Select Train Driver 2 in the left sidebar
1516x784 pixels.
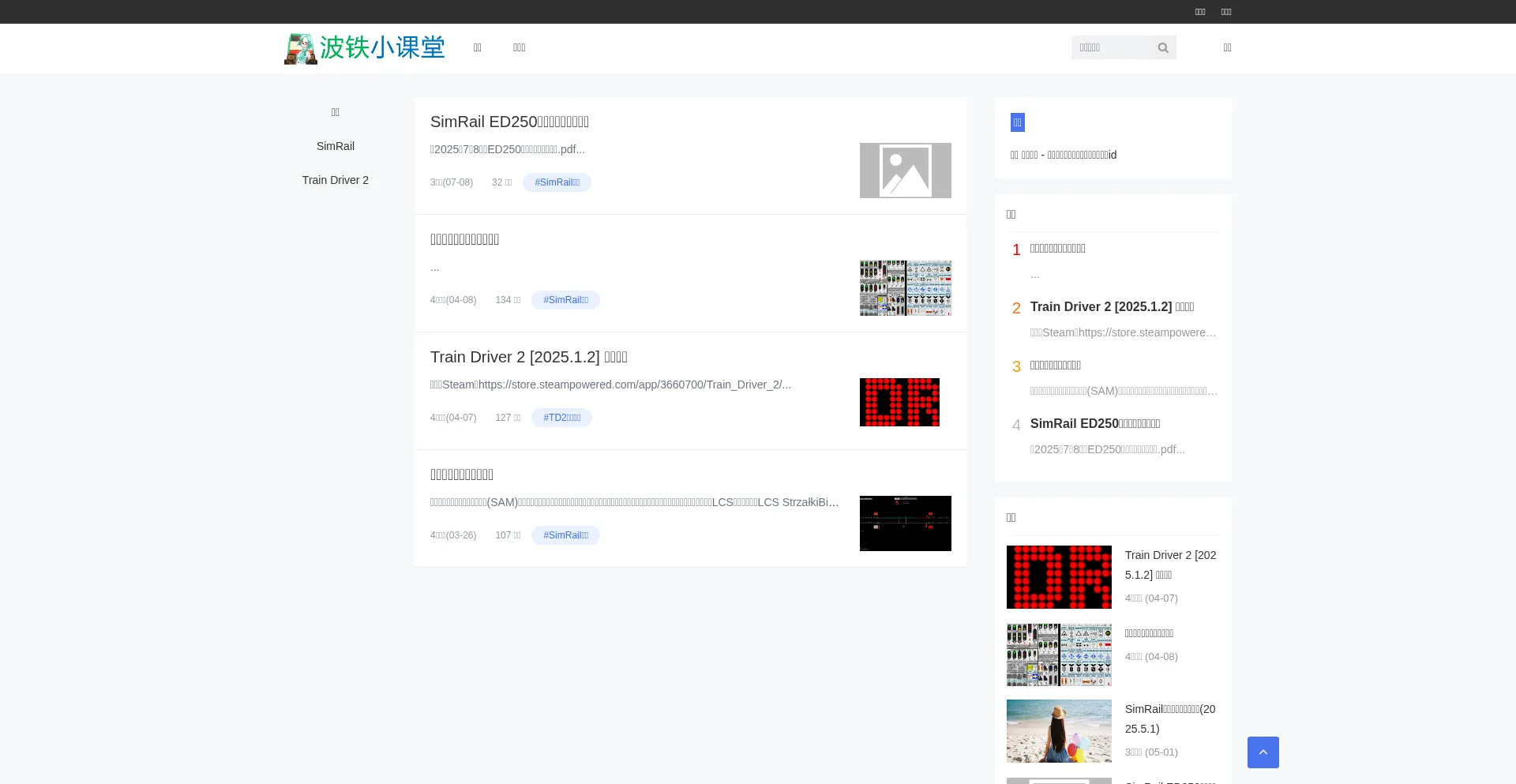point(336,180)
